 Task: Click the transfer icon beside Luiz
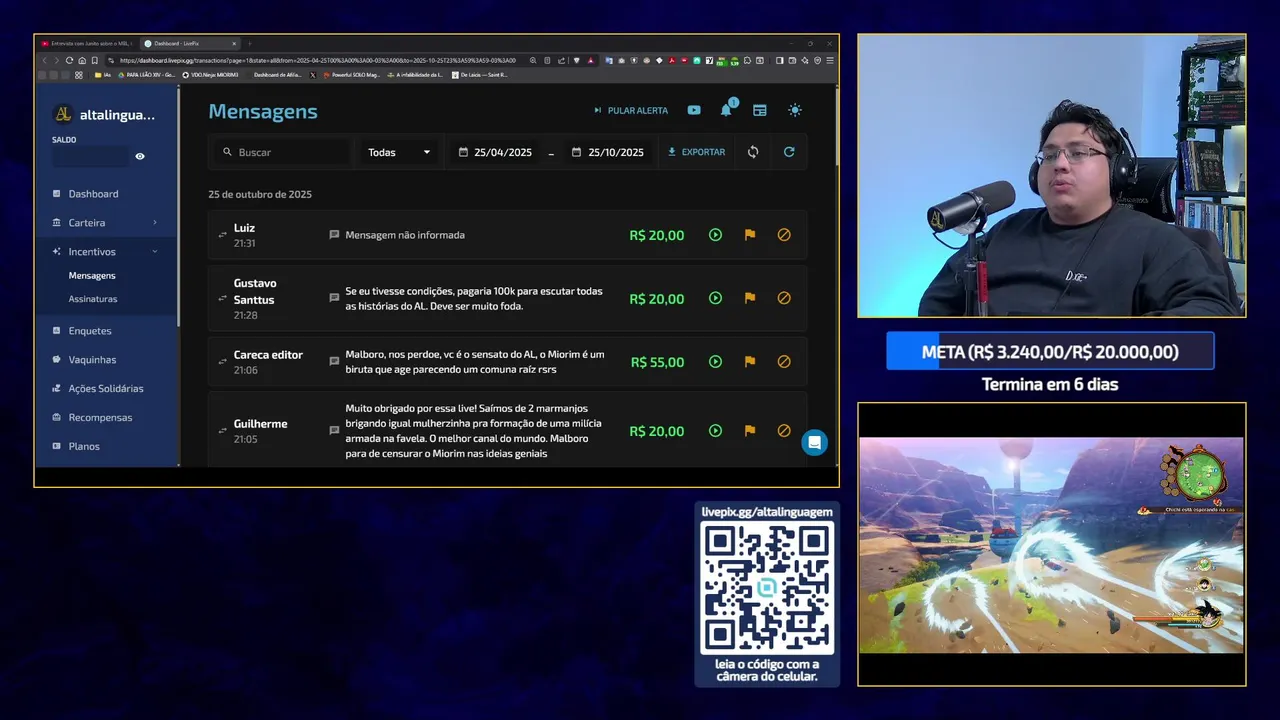(x=222, y=235)
